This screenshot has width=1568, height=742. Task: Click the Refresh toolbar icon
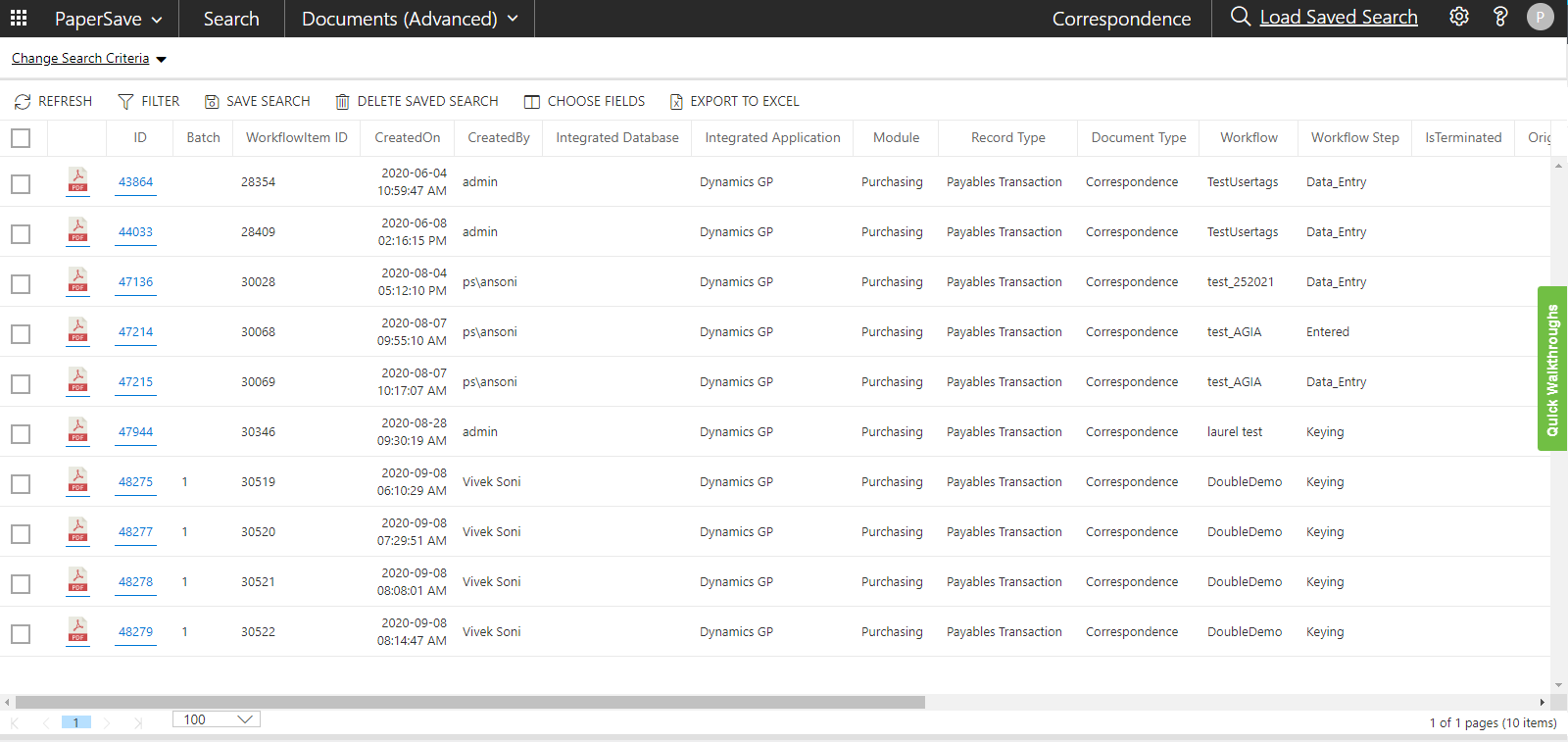(23, 102)
